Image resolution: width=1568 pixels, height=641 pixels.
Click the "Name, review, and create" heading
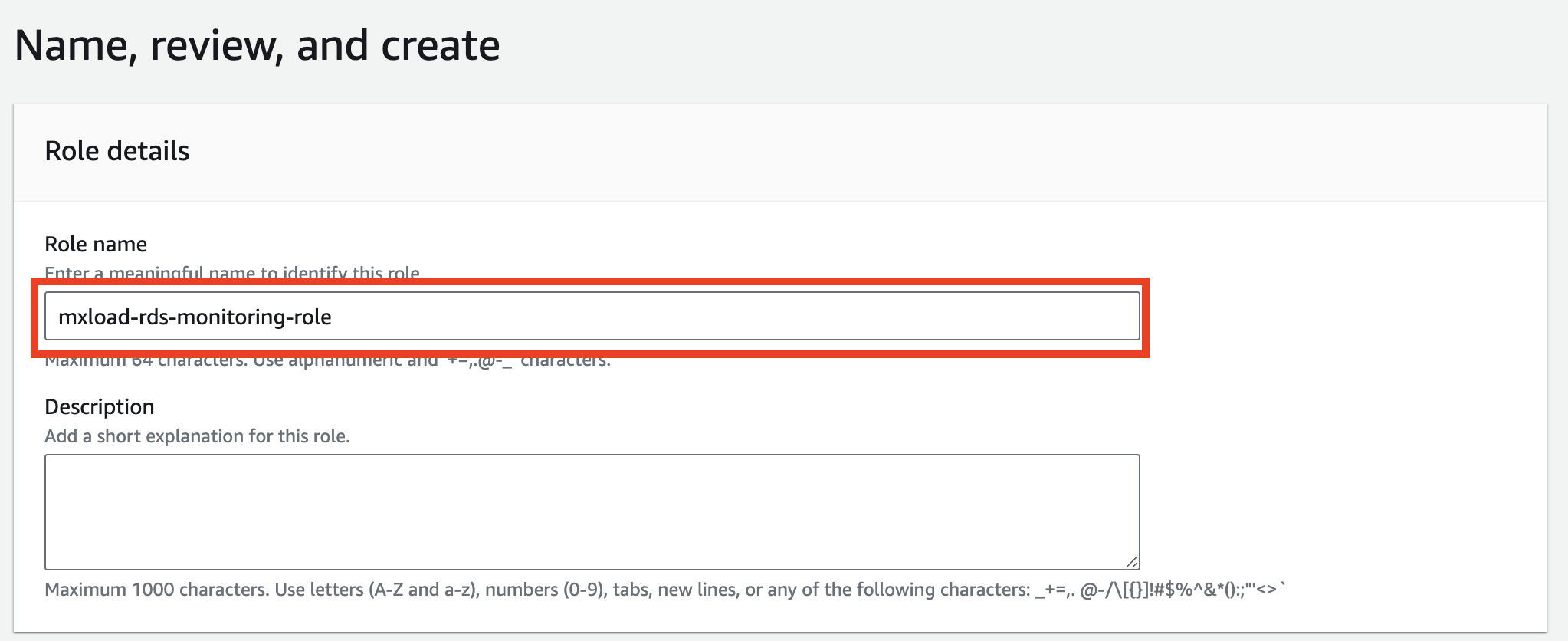[x=258, y=46]
